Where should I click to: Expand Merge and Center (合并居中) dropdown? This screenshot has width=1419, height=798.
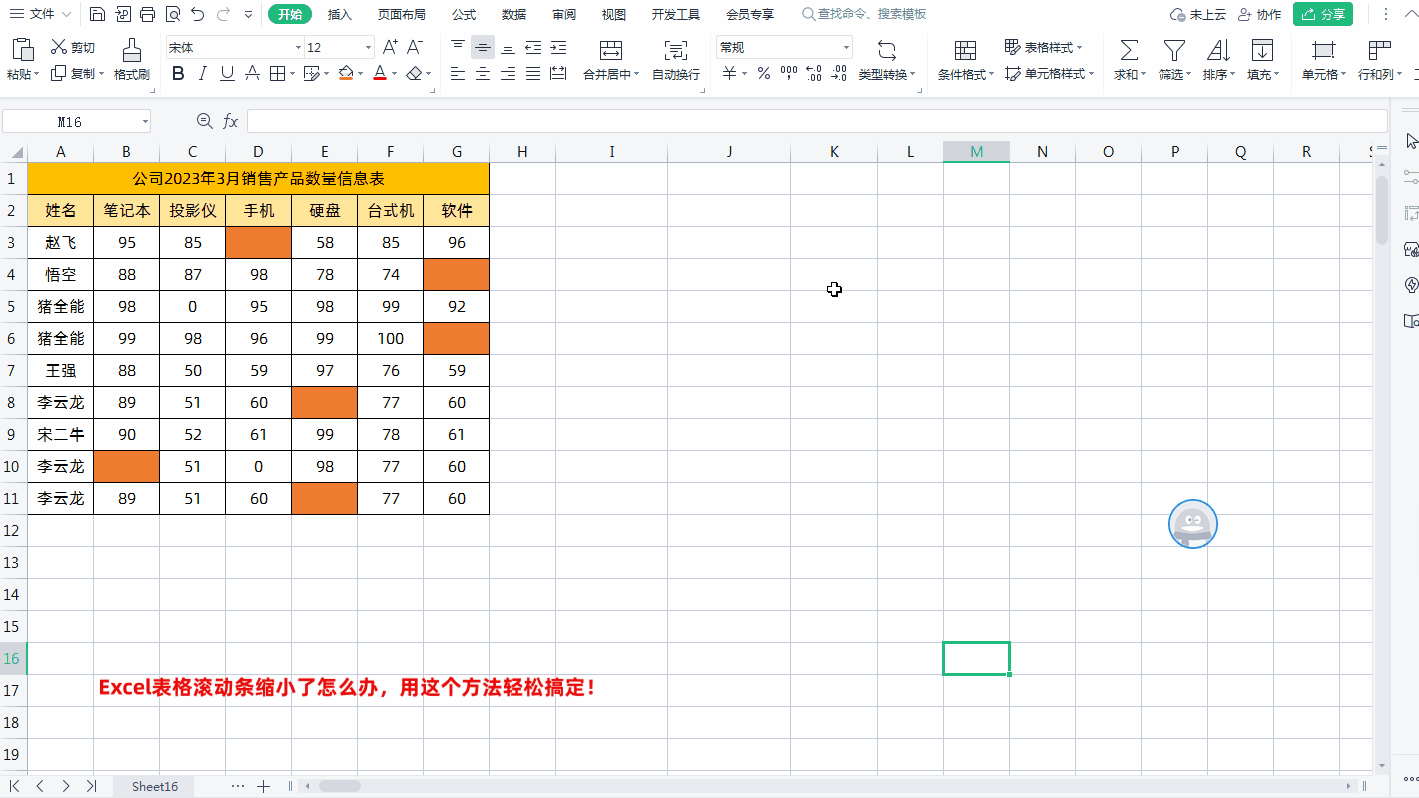pyautogui.click(x=637, y=75)
